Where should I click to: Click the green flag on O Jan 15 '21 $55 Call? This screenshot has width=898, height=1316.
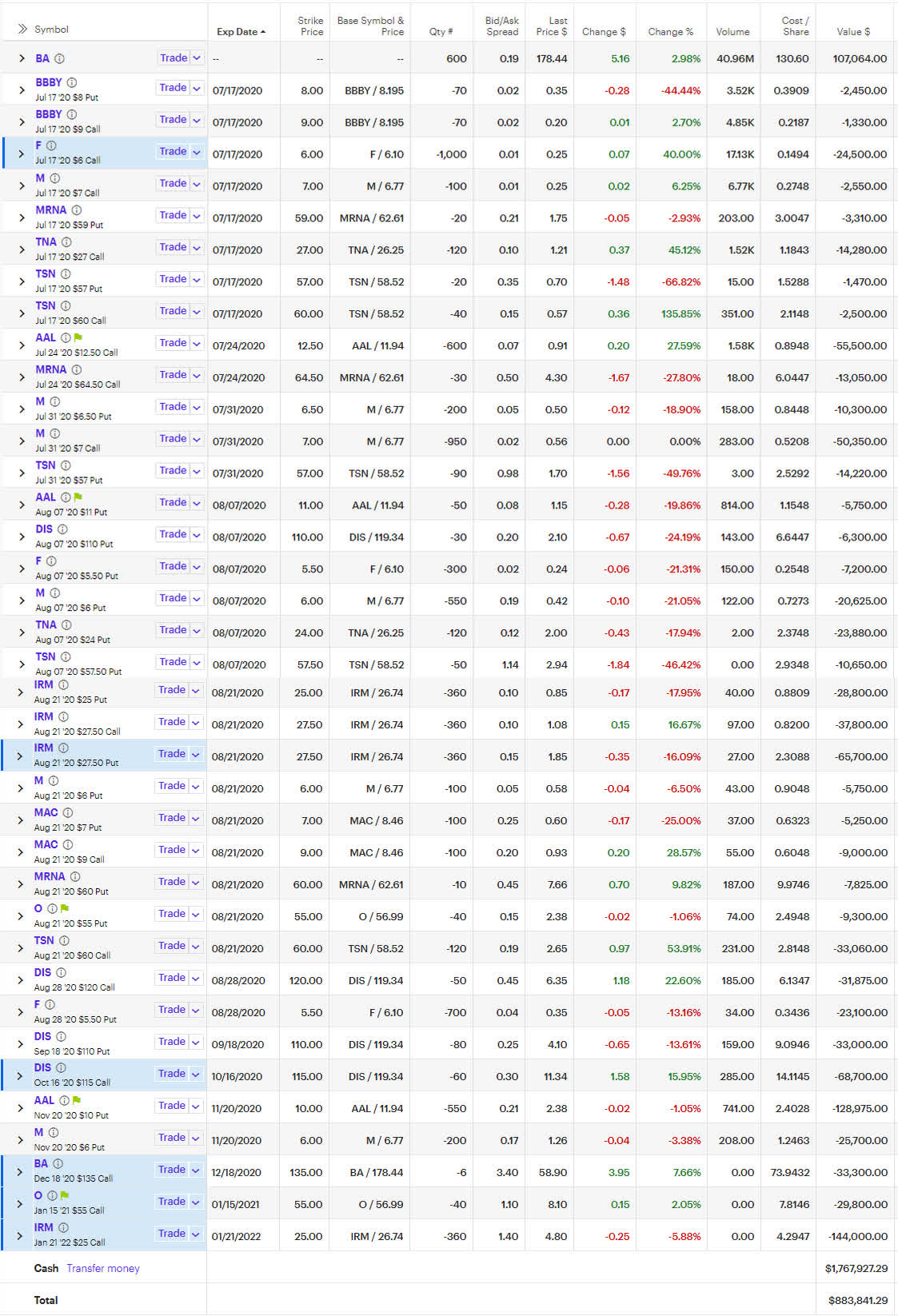click(65, 1195)
